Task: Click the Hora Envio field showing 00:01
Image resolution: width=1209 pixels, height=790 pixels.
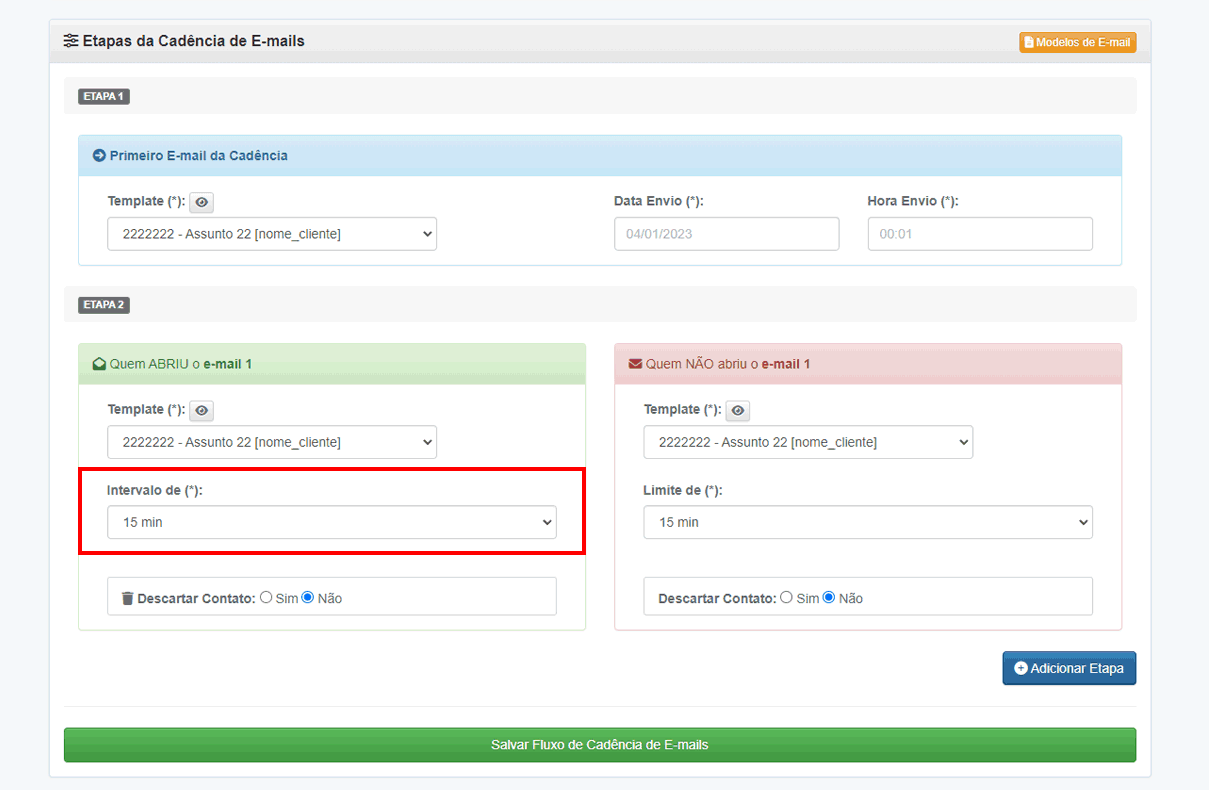Action: click(980, 234)
